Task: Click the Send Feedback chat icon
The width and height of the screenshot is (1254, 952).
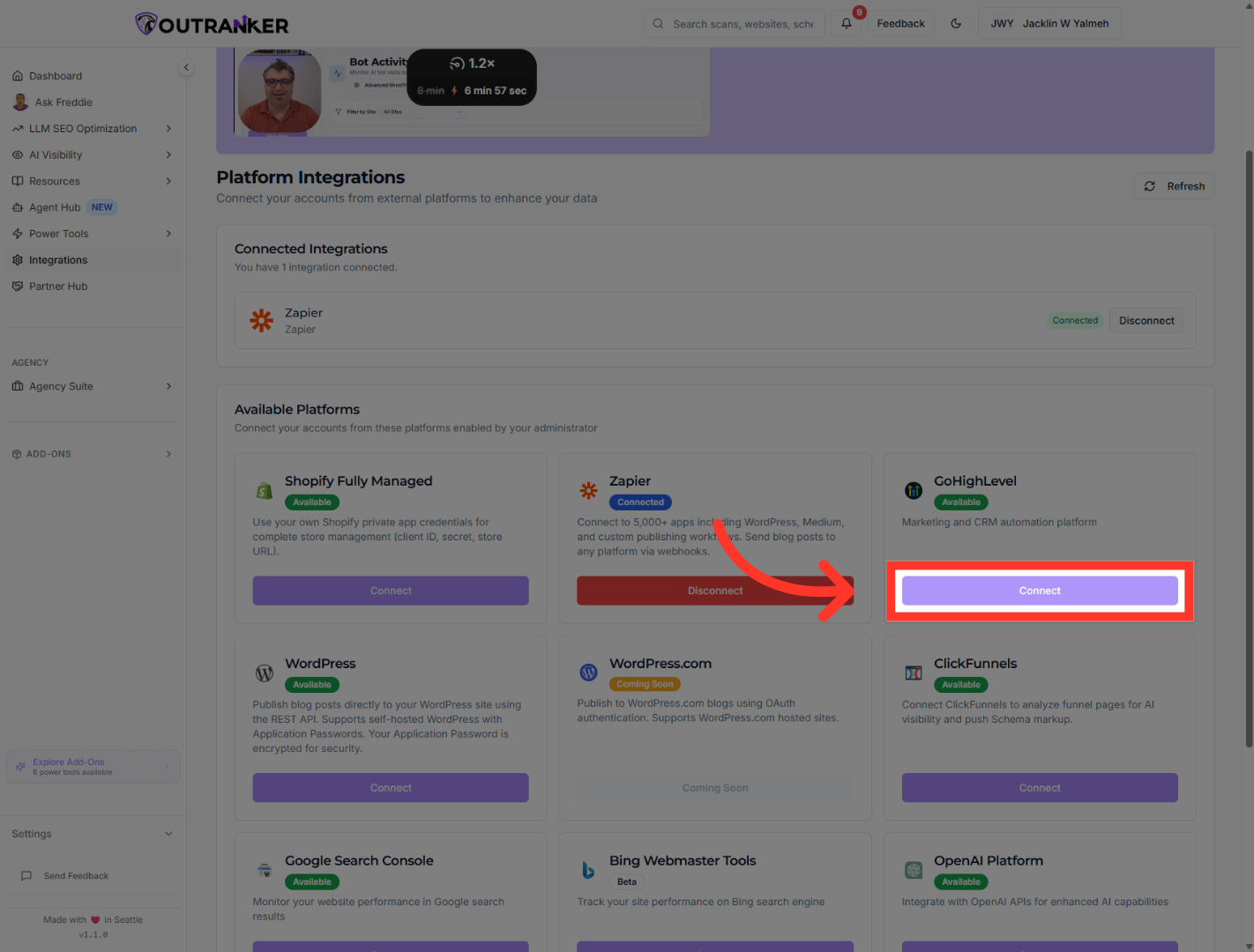Action: (26, 876)
